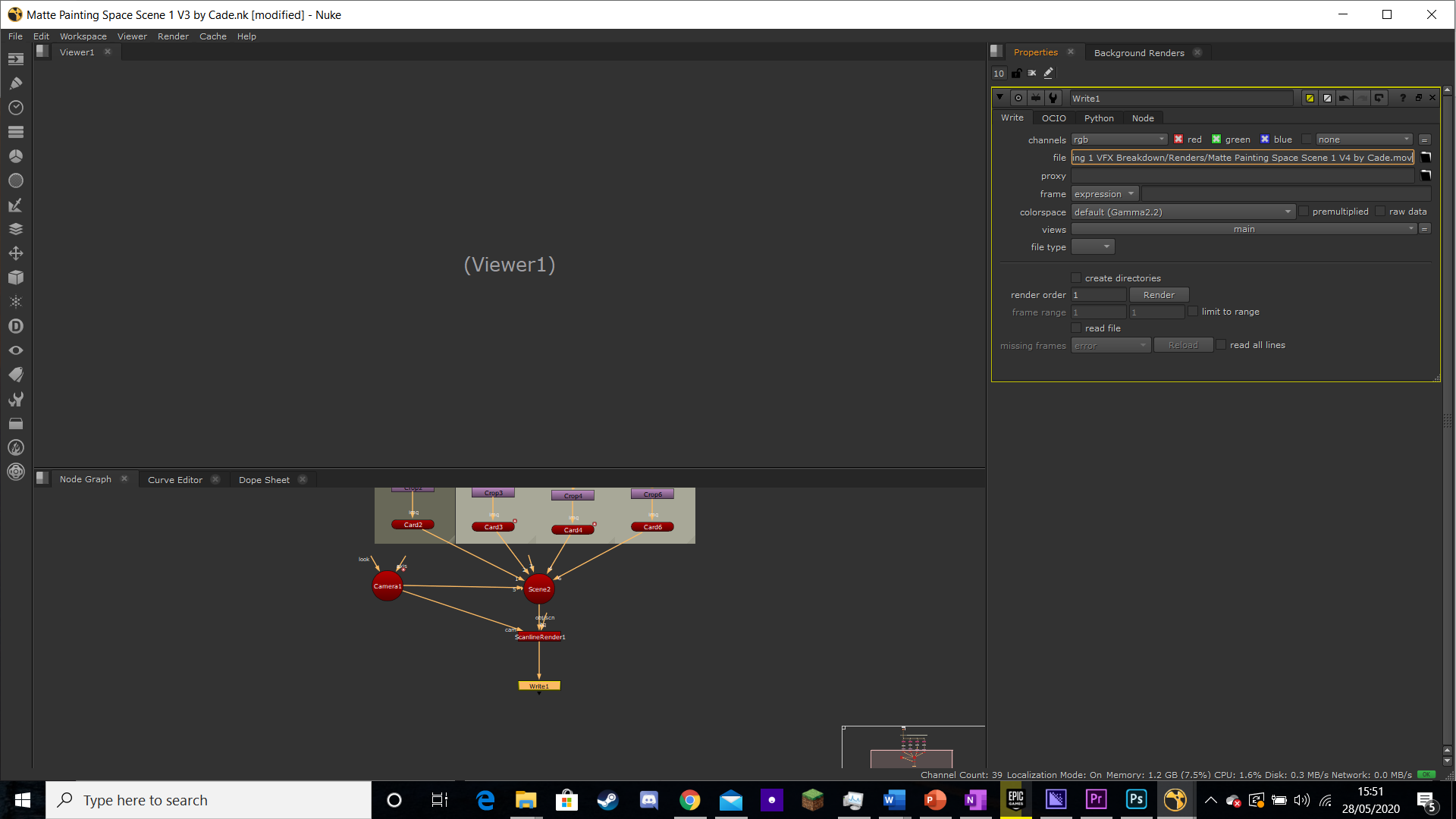Open help for the Write1 node
This screenshot has height=819, width=1456.
[1402, 98]
